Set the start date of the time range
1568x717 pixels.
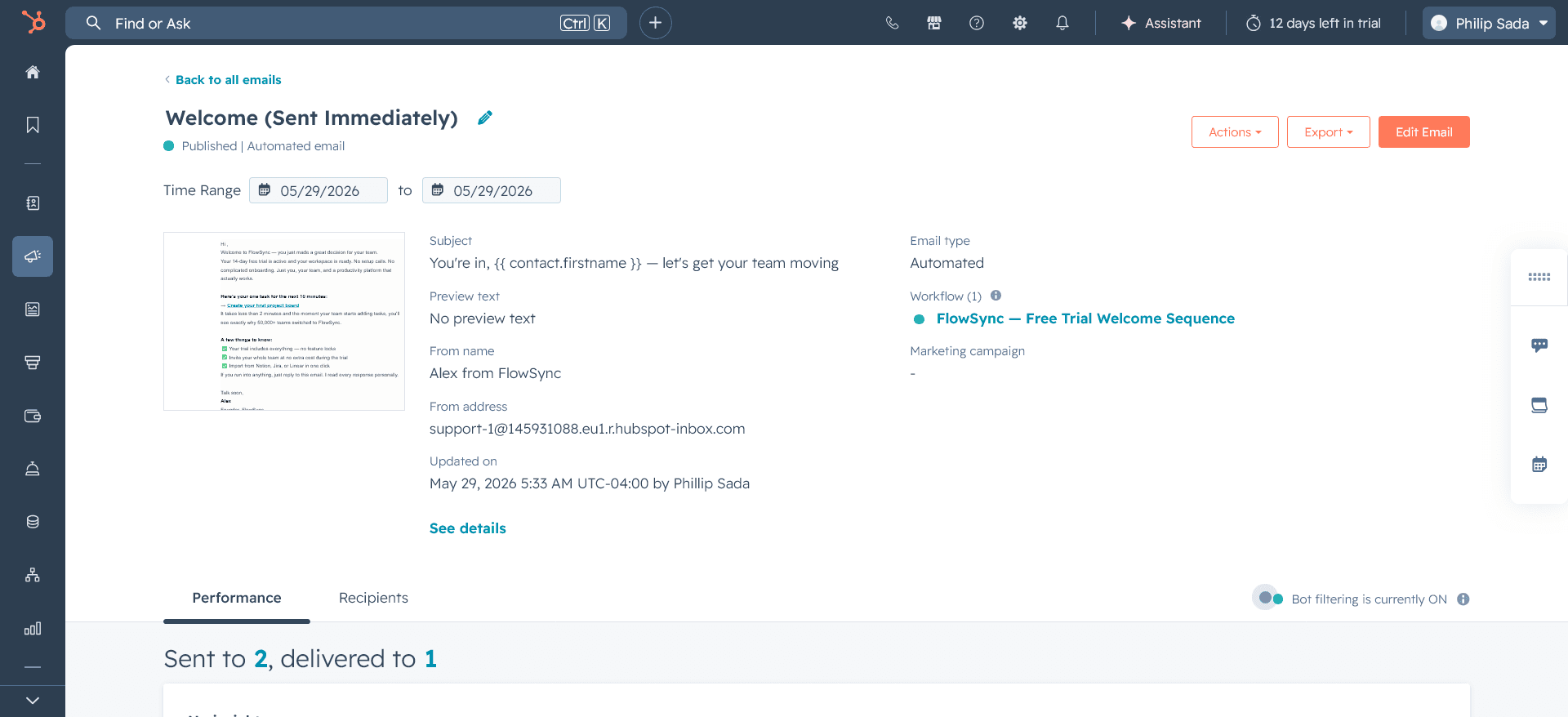[318, 190]
